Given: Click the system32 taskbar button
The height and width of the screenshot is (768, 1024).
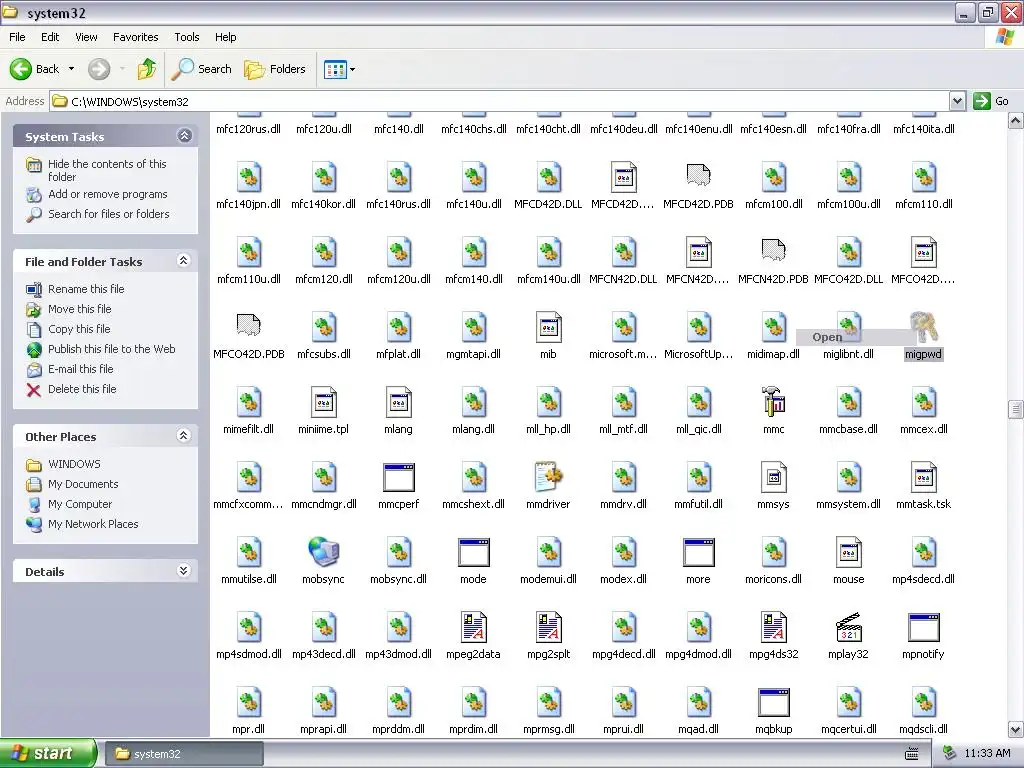Looking at the screenshot, I should point(184,754).
